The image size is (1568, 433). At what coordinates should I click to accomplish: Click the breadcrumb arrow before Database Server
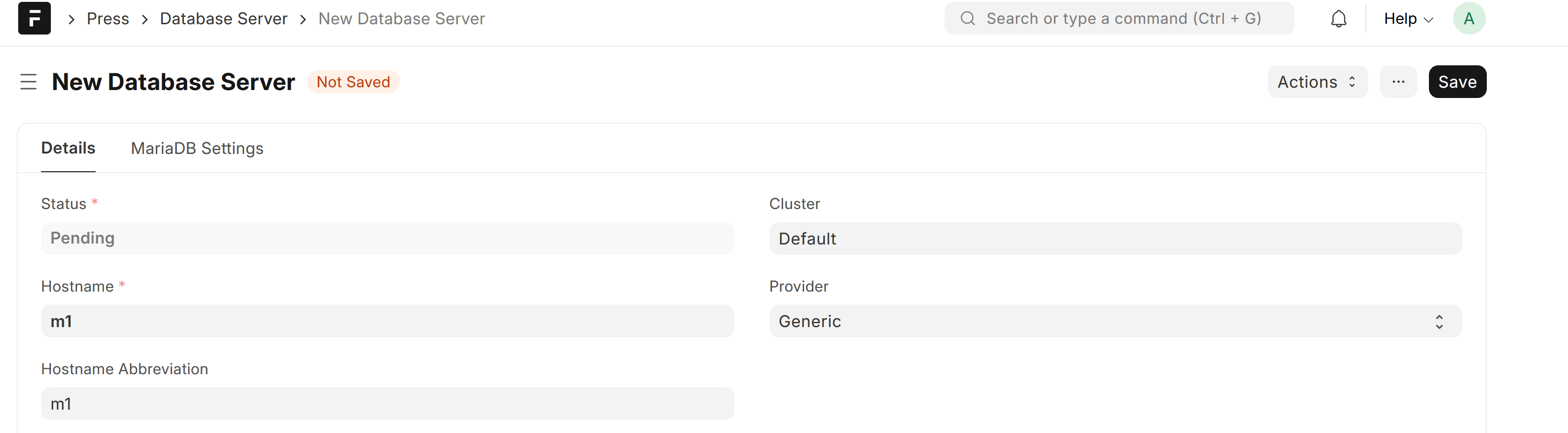pyautogui.click(x=145, y=19)
